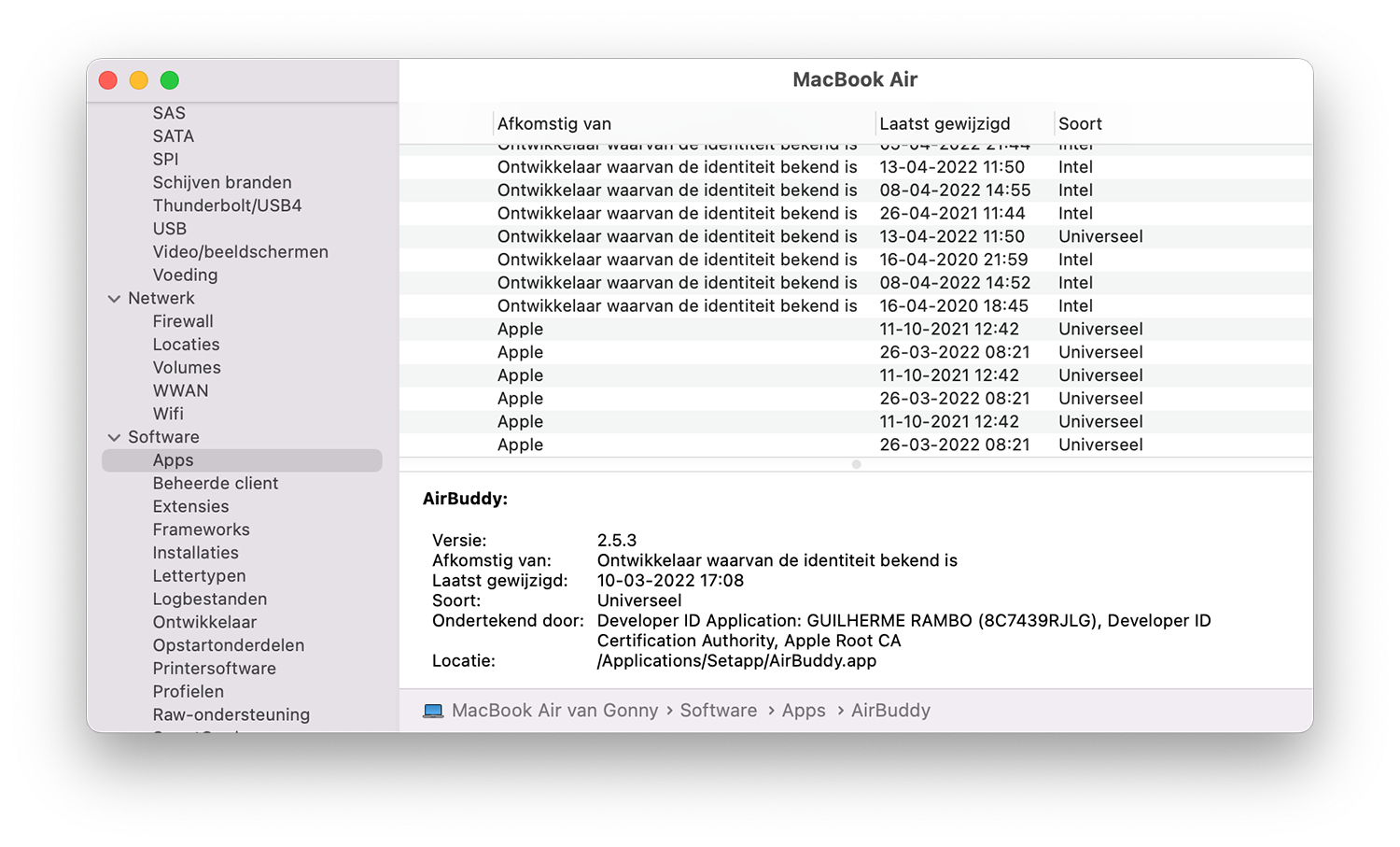Sort by Laatst gewijzigd column header
The height and width of the screenshot is (847, 1400).
pyautogui.click(x=945, y=123)
